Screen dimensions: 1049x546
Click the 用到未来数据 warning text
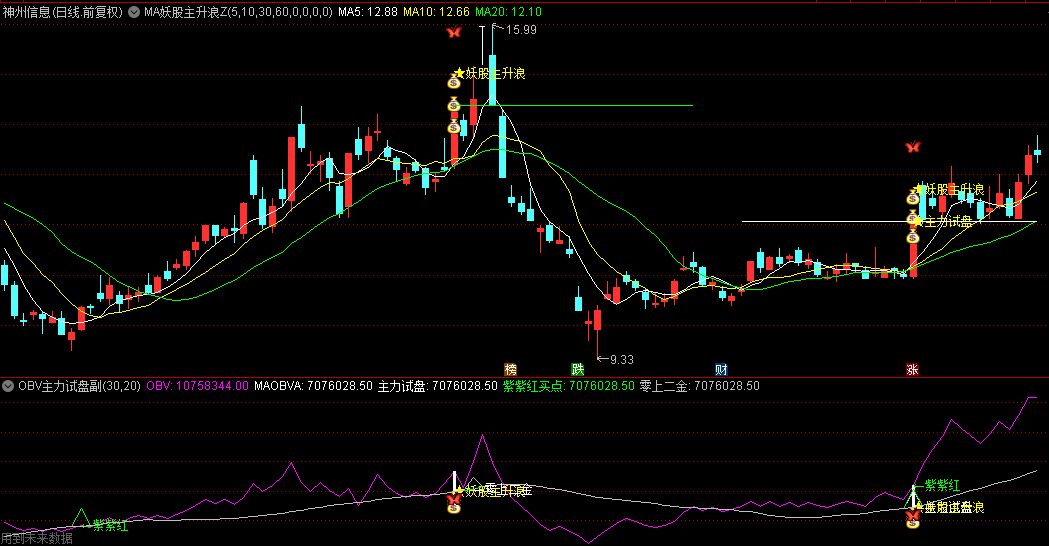37,538
